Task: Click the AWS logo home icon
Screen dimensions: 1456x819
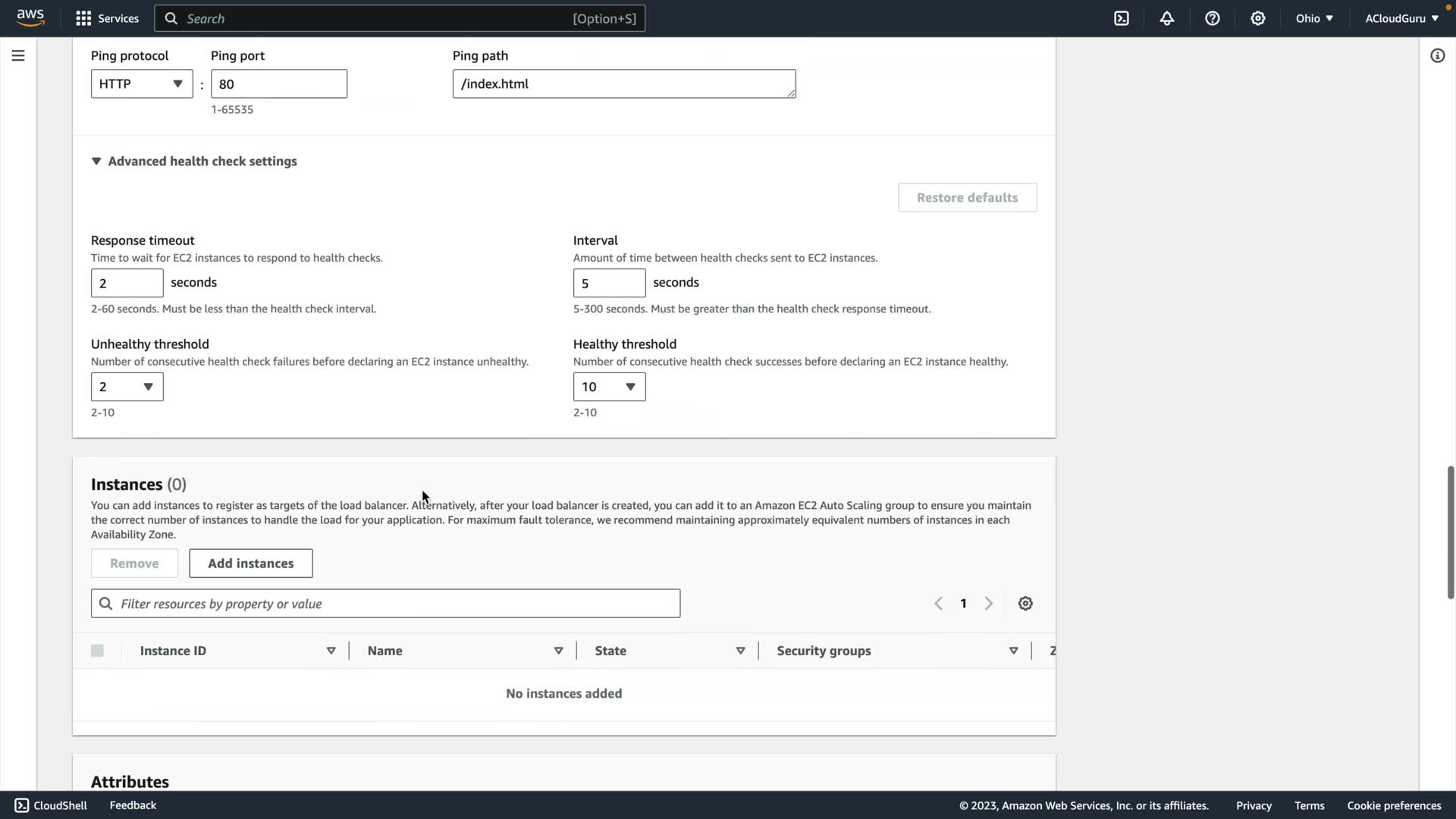Action: [x=30, y=17]
